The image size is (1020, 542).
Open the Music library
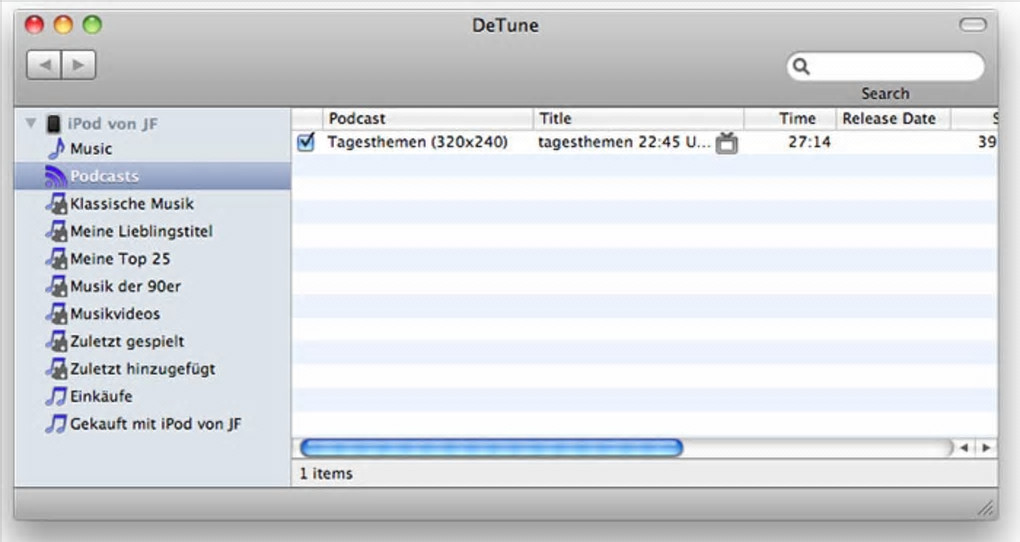[91, 149]
